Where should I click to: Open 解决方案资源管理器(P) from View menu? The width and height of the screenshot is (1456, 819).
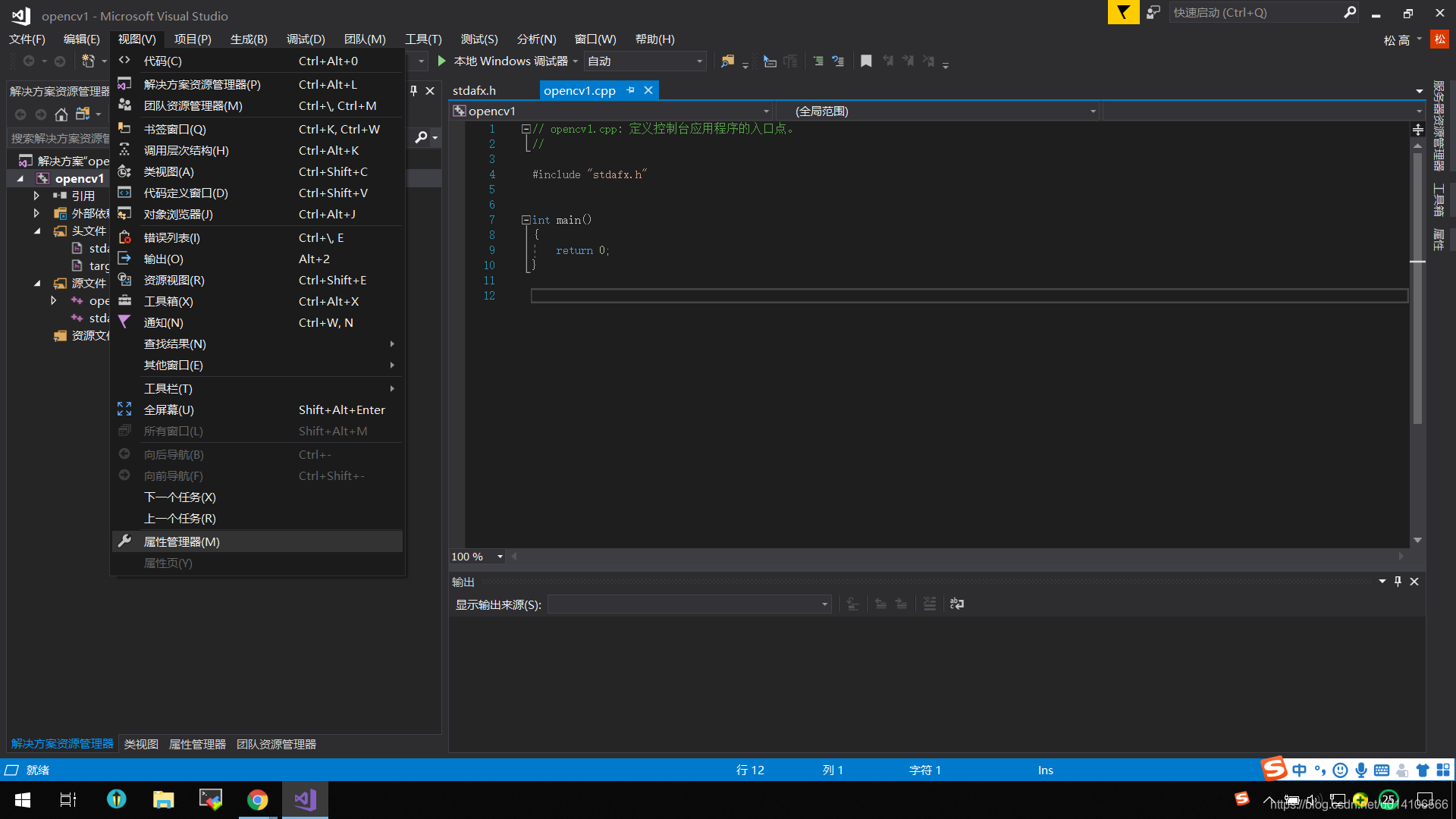click(257, 84)
